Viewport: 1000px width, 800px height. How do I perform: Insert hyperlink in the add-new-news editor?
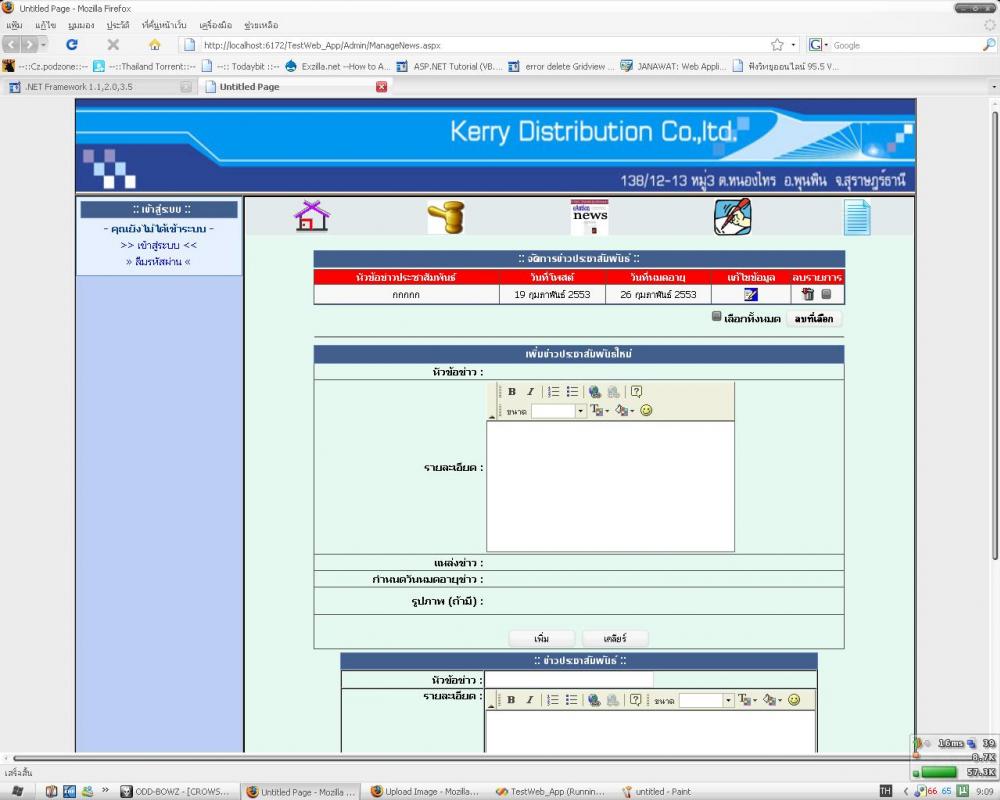(594, 392)
